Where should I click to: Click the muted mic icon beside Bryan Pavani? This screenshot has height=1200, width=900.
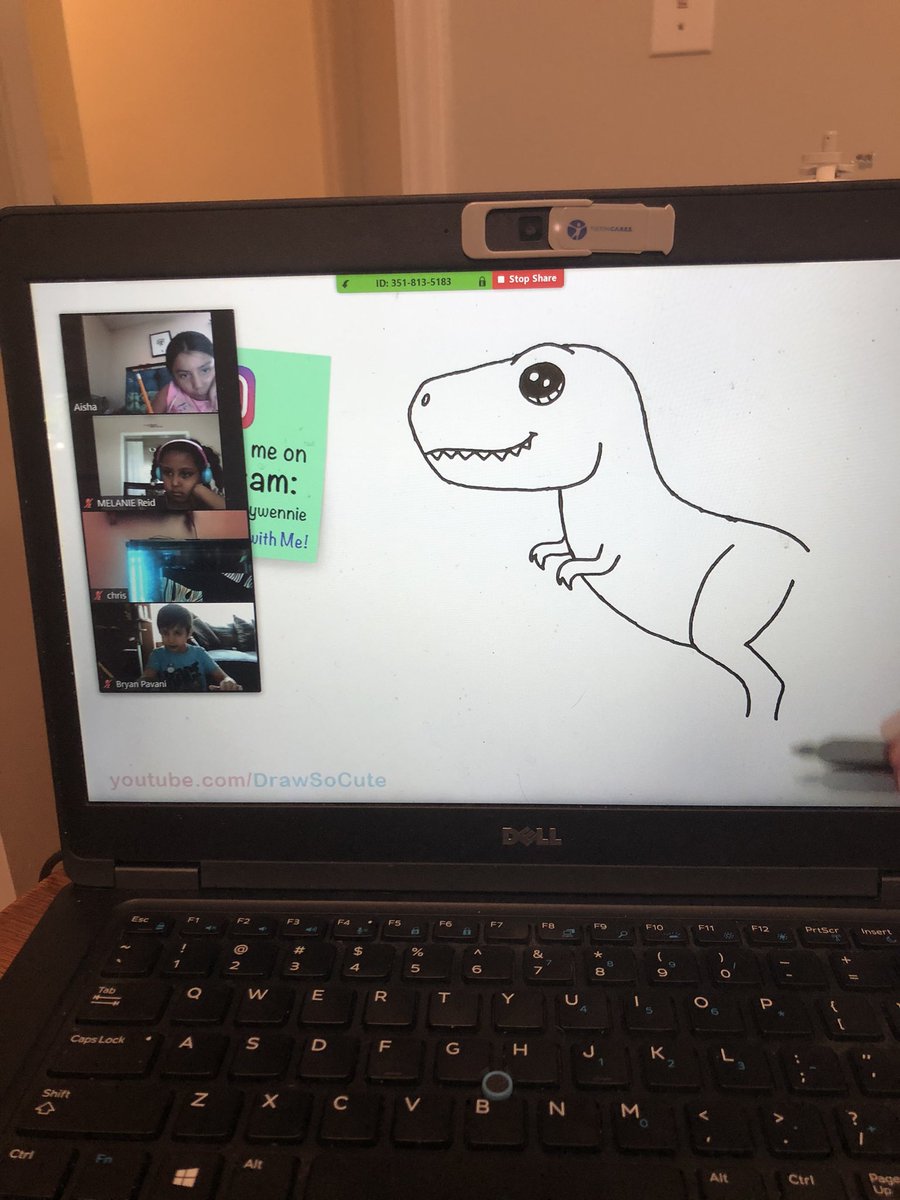107,684
